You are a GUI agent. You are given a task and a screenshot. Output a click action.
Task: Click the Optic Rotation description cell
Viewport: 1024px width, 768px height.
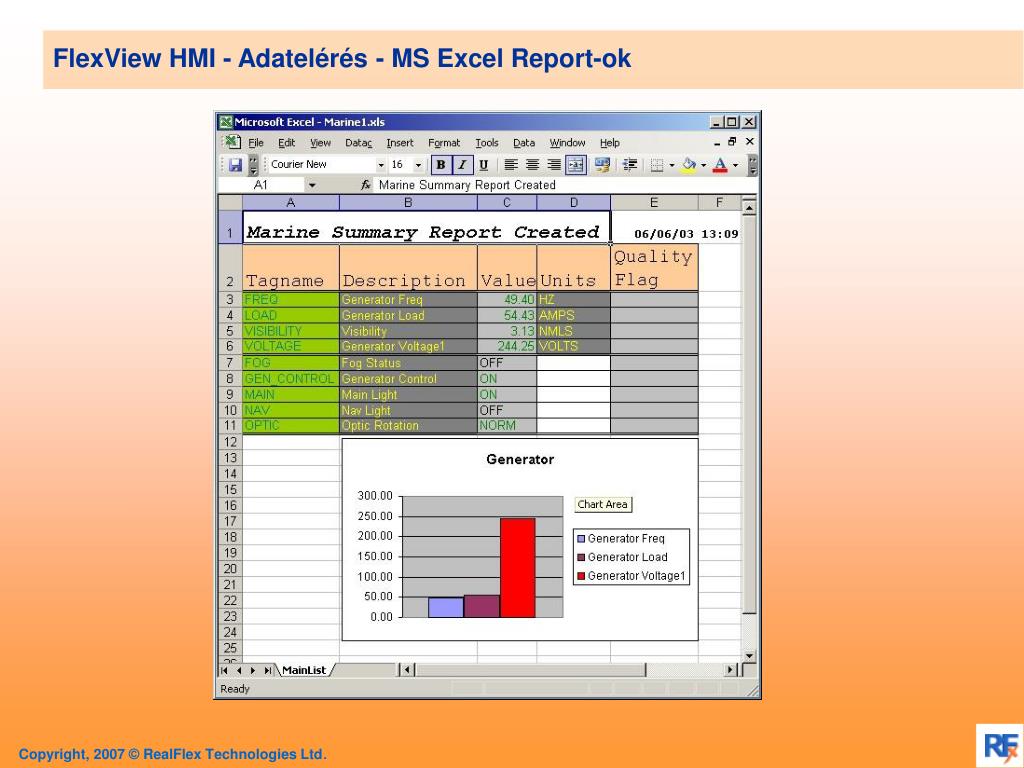tap(408, 426)
